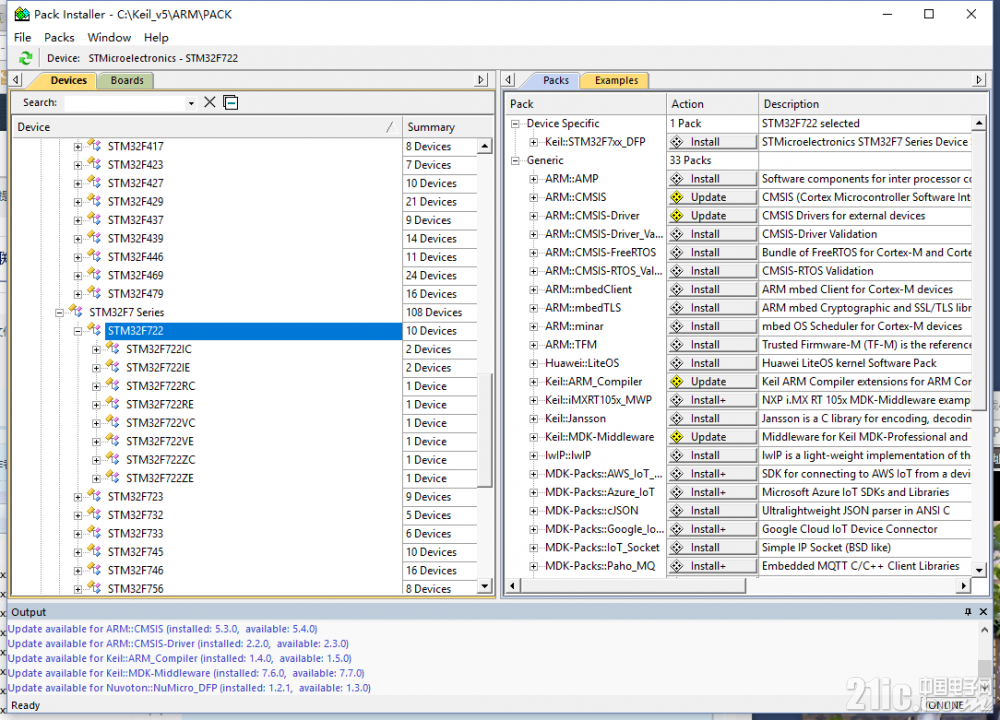The width and height of the screenshot is (1000, 720).
Task: Select STM32F723 in device tree
Action: pos(135,496)
